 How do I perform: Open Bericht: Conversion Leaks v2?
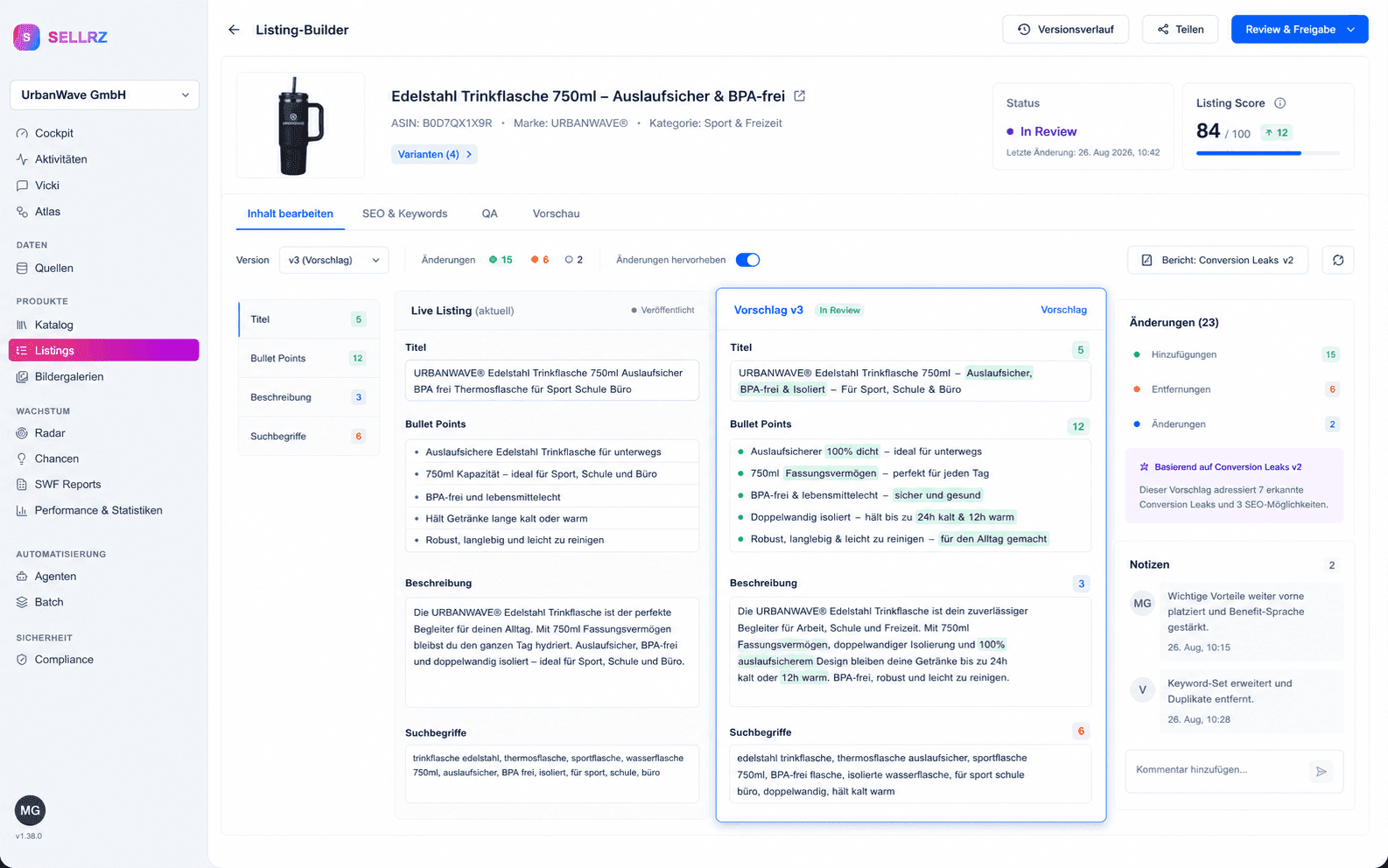1217,260
